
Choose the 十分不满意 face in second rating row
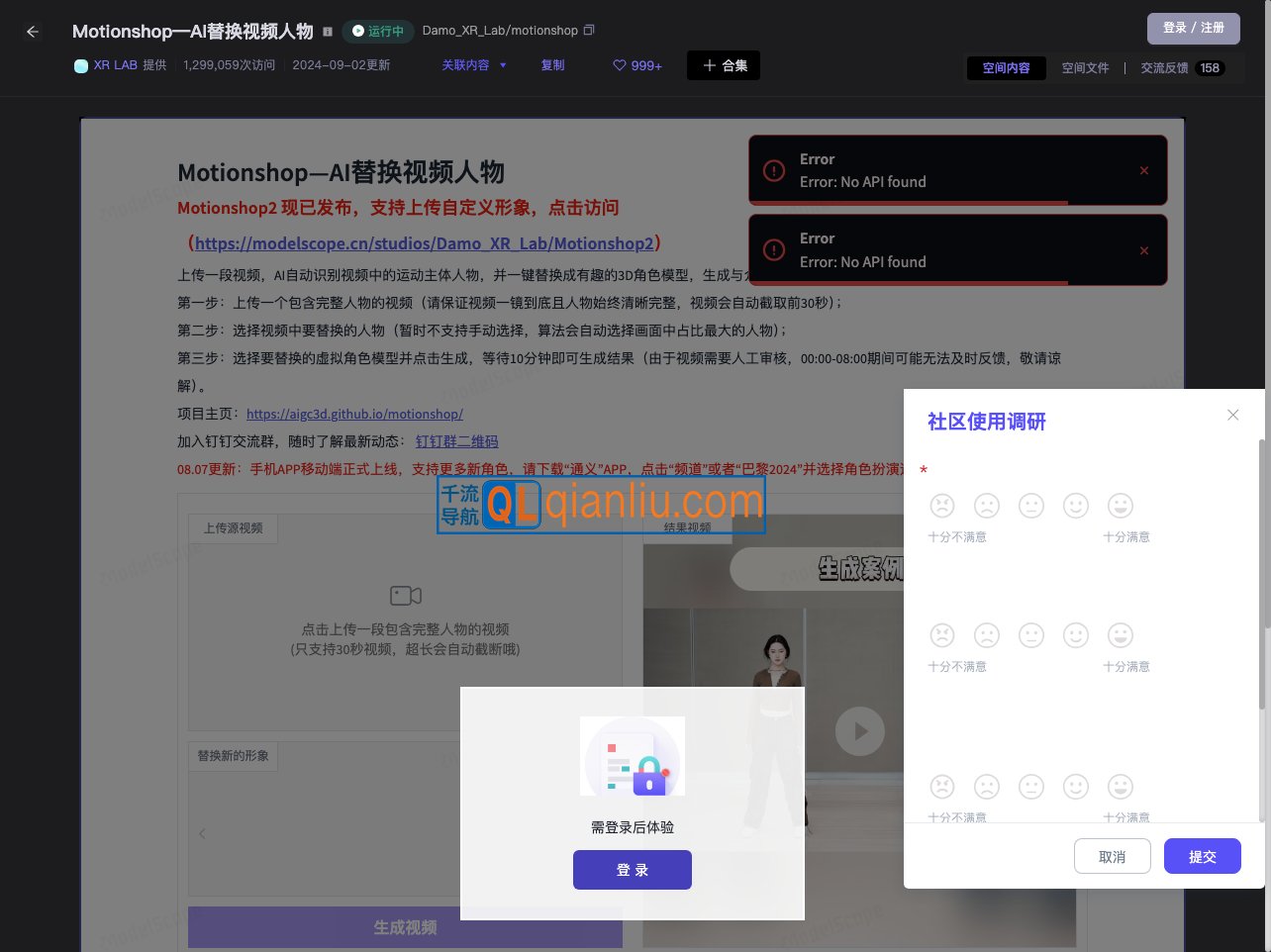[941, 635]
